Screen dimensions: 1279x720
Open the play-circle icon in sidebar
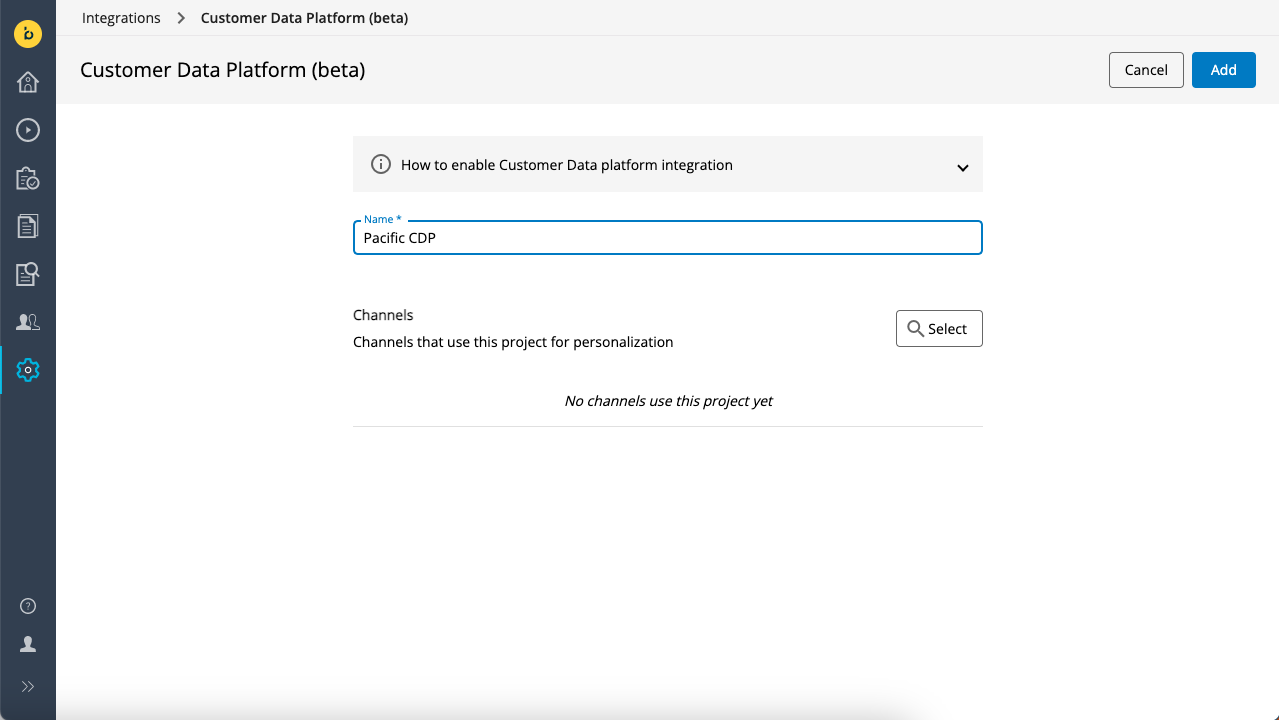[x=28, y=130]
